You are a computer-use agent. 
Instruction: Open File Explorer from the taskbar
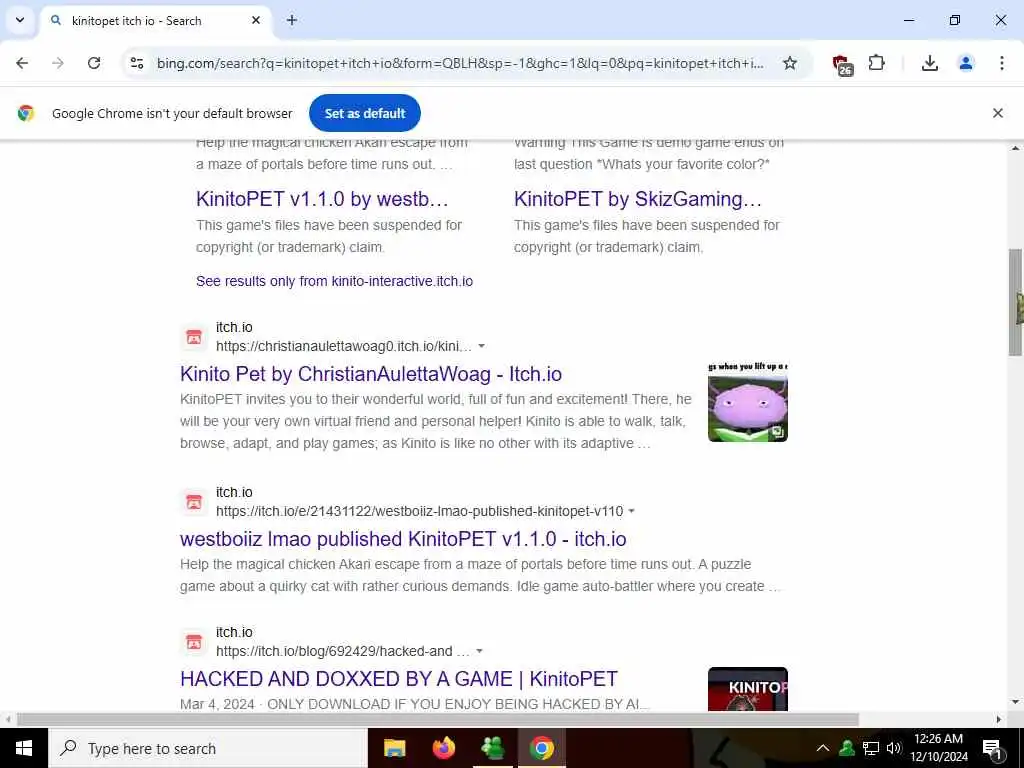(x=394, y=748)
